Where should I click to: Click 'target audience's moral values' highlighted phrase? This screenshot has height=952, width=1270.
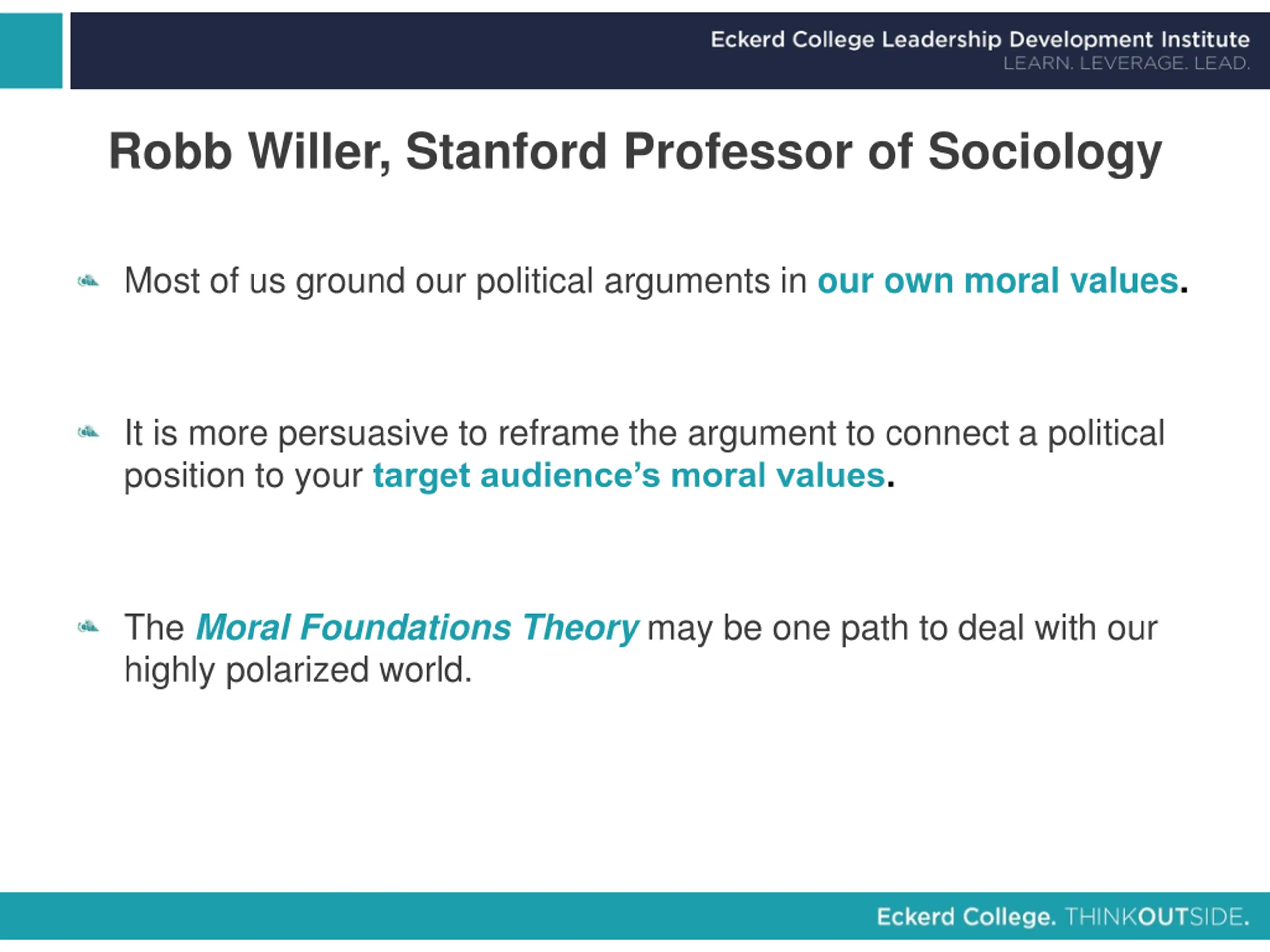pyautogui.click(x=629, y=476)
